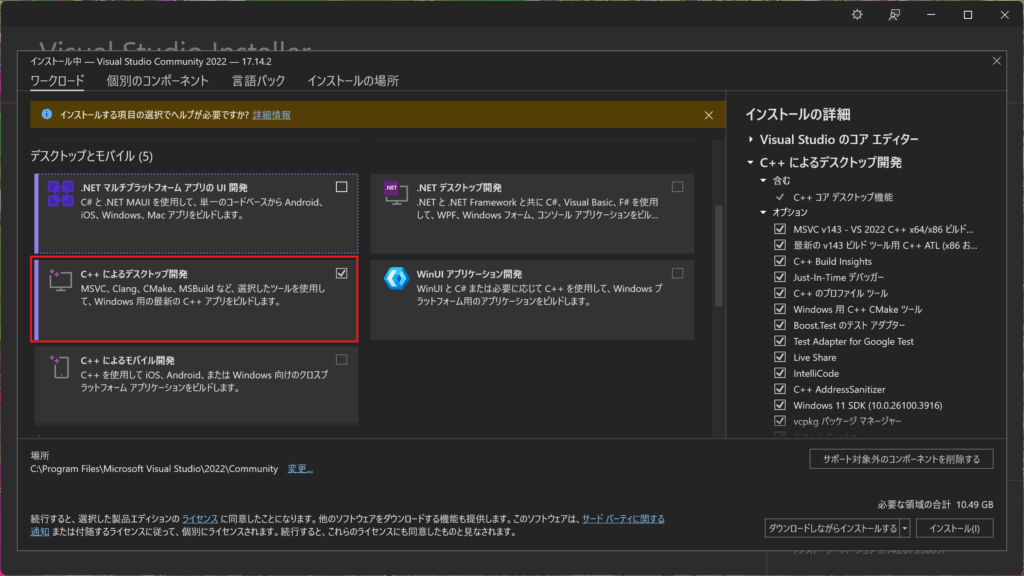Toggle the C++ AddressSanitizer option
The height and width of the screenshot is (576, 1024).
tap(780, 389)
